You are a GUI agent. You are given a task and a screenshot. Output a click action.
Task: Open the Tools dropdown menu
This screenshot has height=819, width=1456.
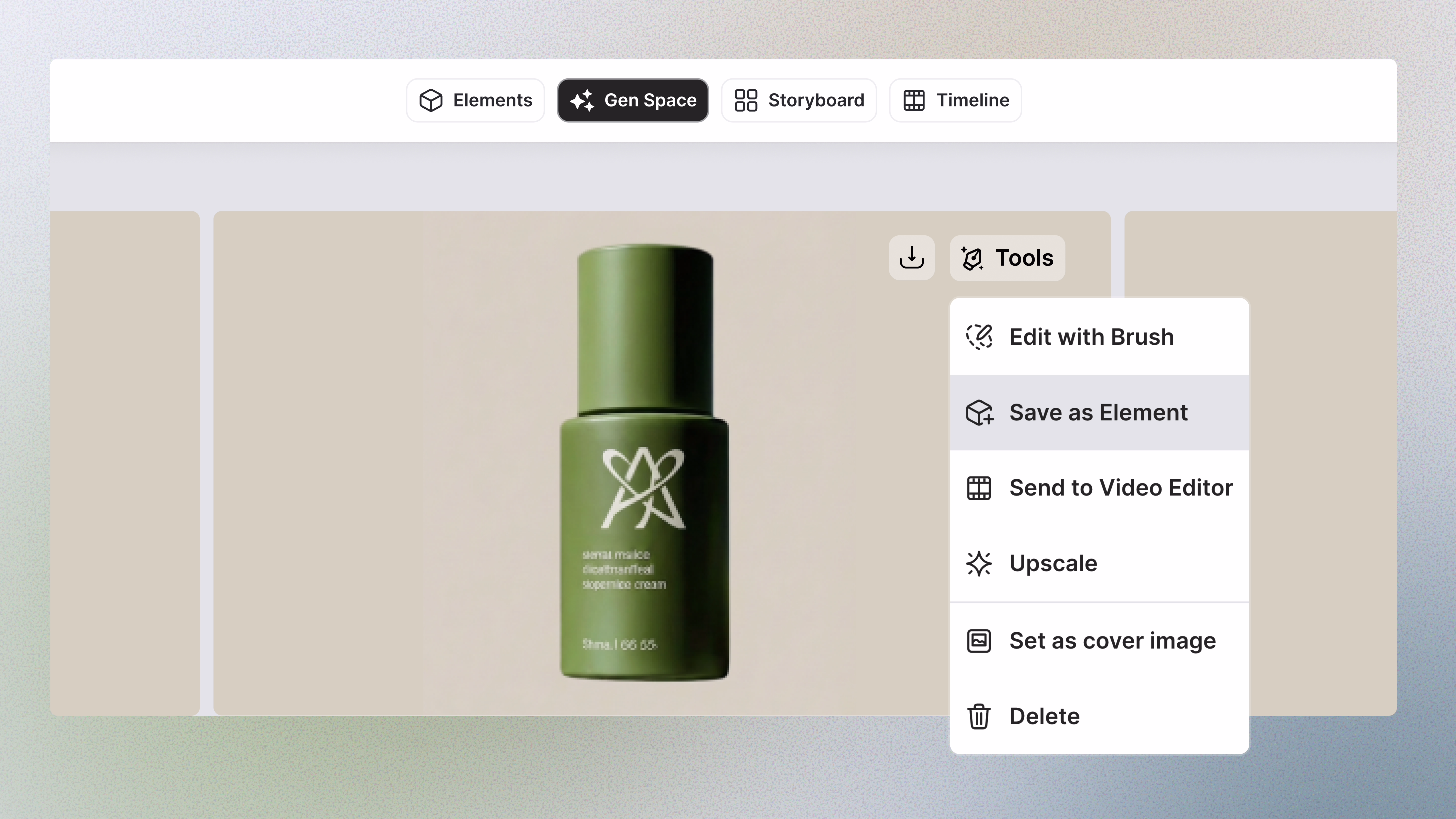[1008, 258]
